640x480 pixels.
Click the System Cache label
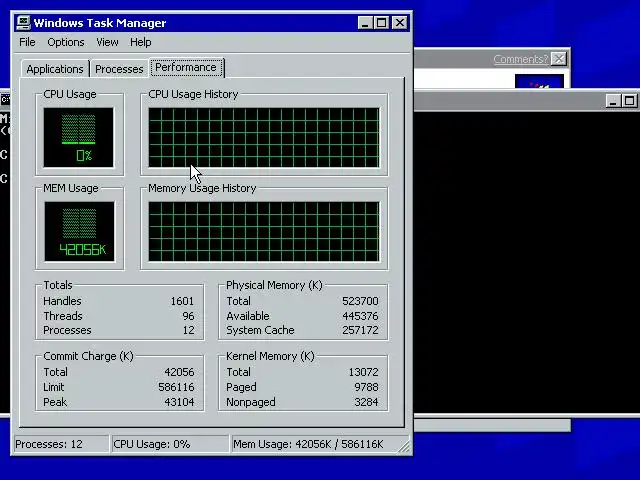pyautogui.click(x=260, y=330)
